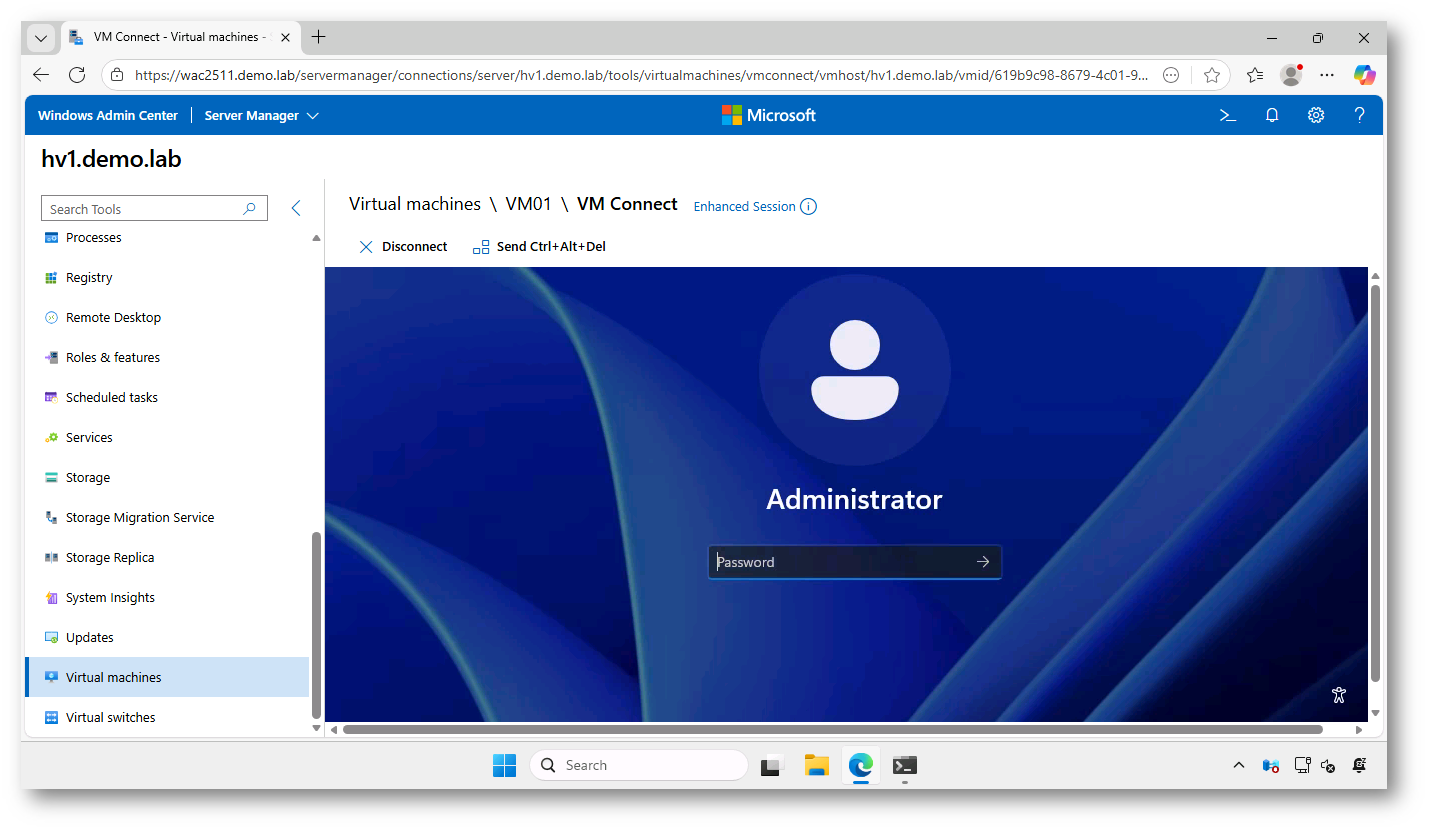Click the horizontal scrollbar under VM view
The width and height of the screenshot is (1429, 831).
coord(832,730)
